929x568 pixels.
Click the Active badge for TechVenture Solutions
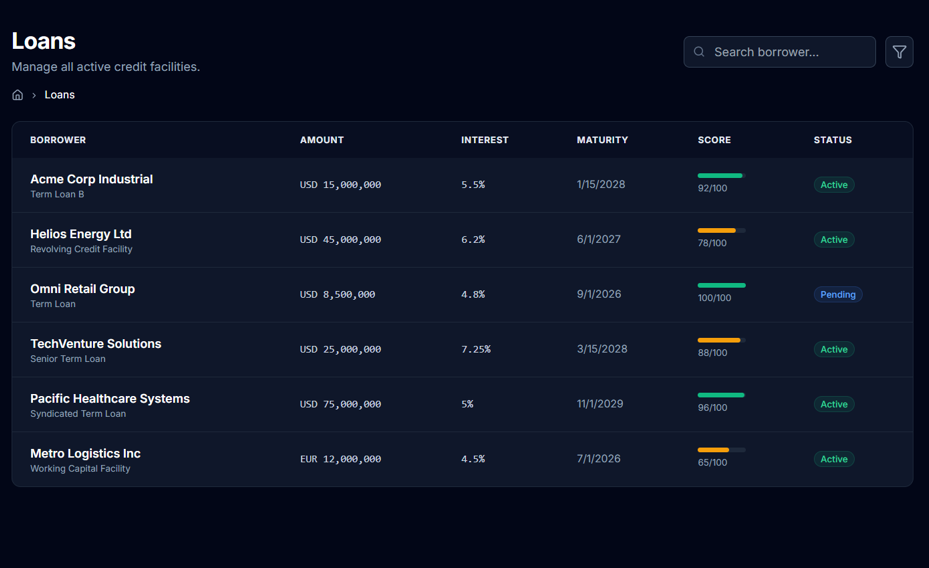click(834, 349)
